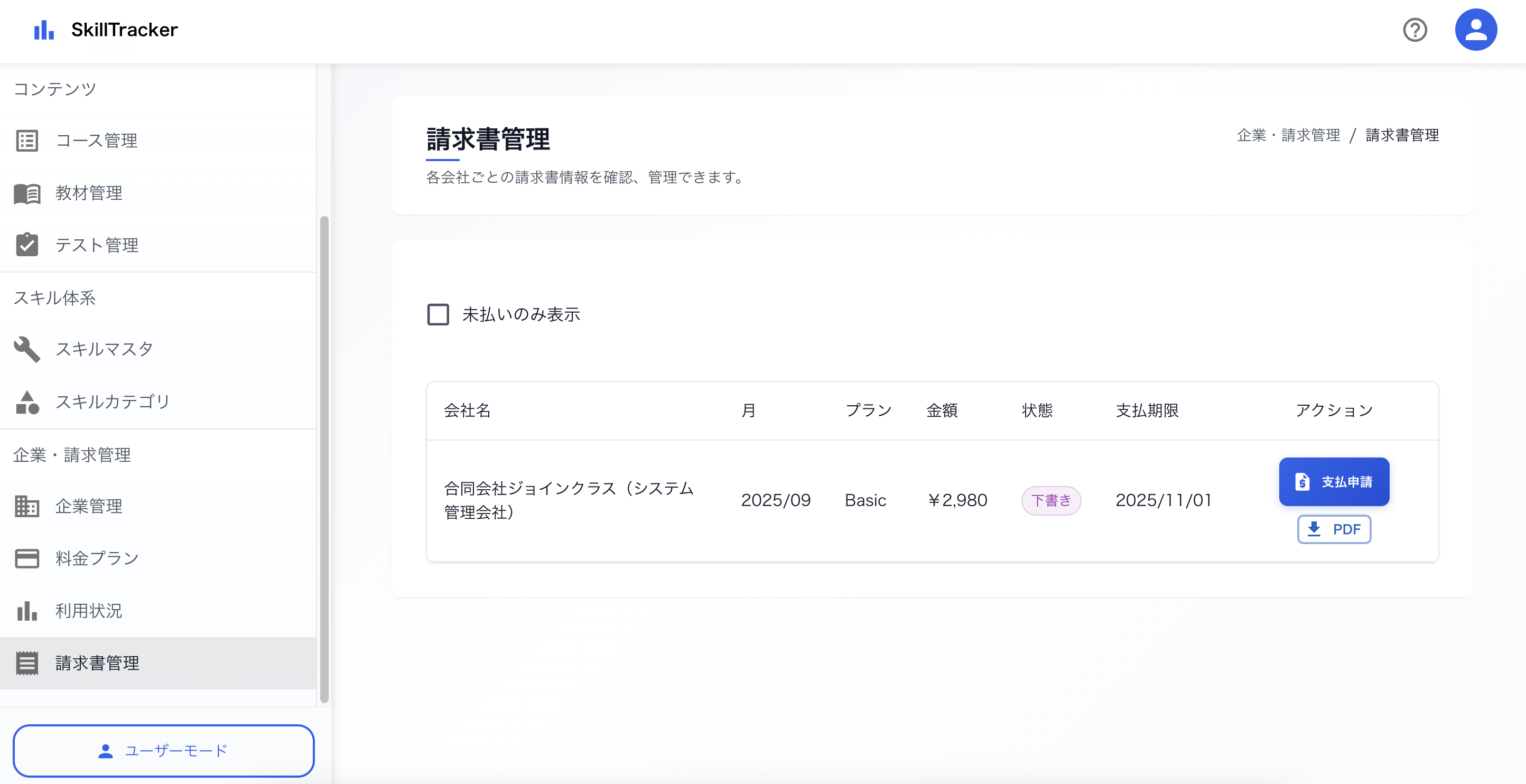Open the user profile avatar
This screenshot has width=1526, height=784.
[x=1476, y=29]
